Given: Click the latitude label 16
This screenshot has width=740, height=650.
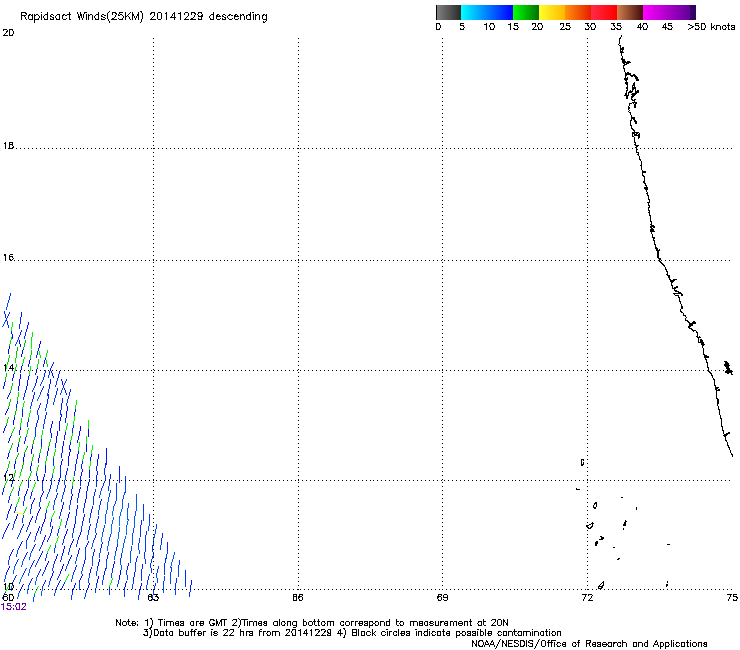Looking at the screenshot, I should 8,258.
